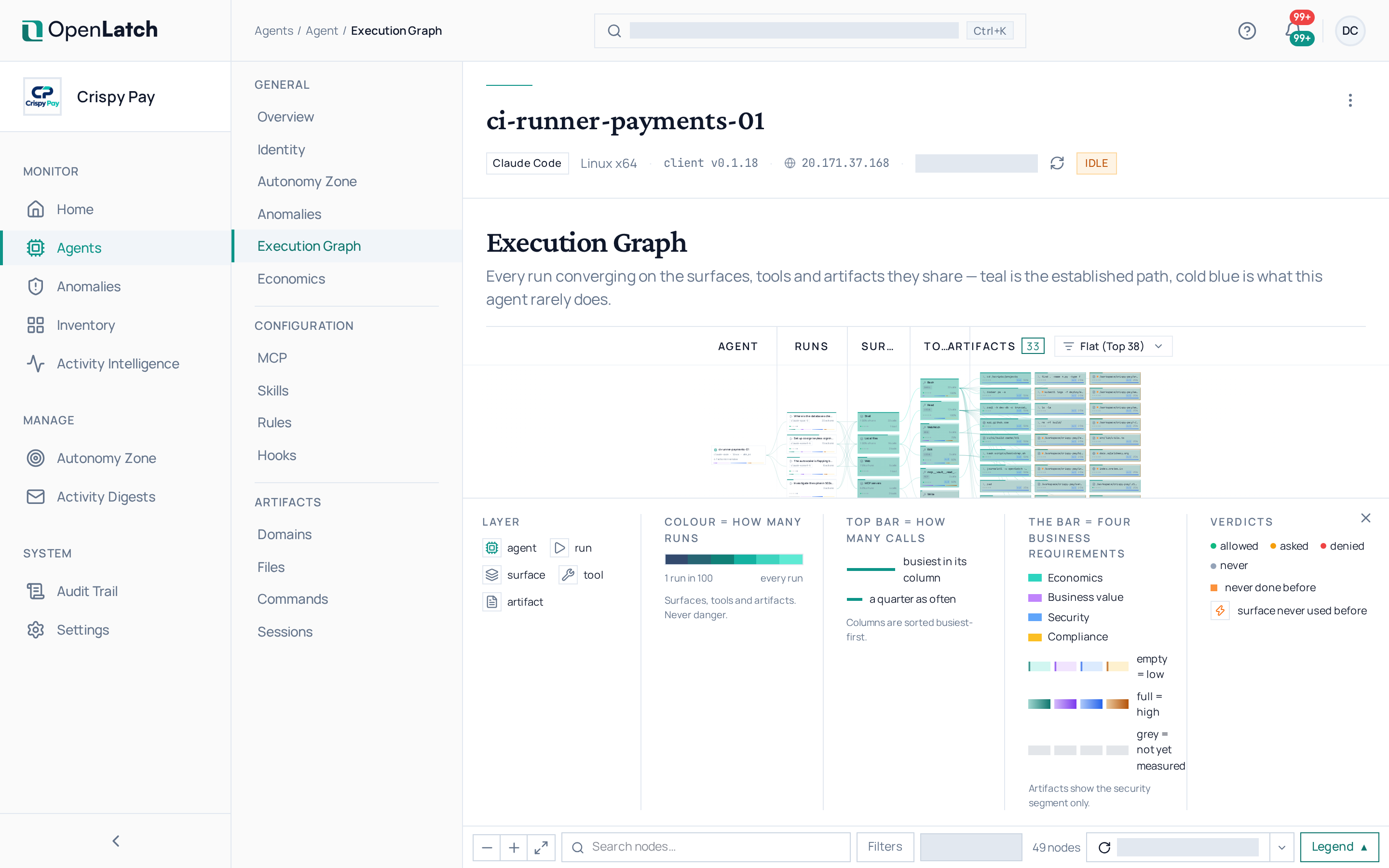This screenshot has width=1389, height=868.
Task: Collapse the sidebar with the left chevron
Action: [x=116, y=841]
